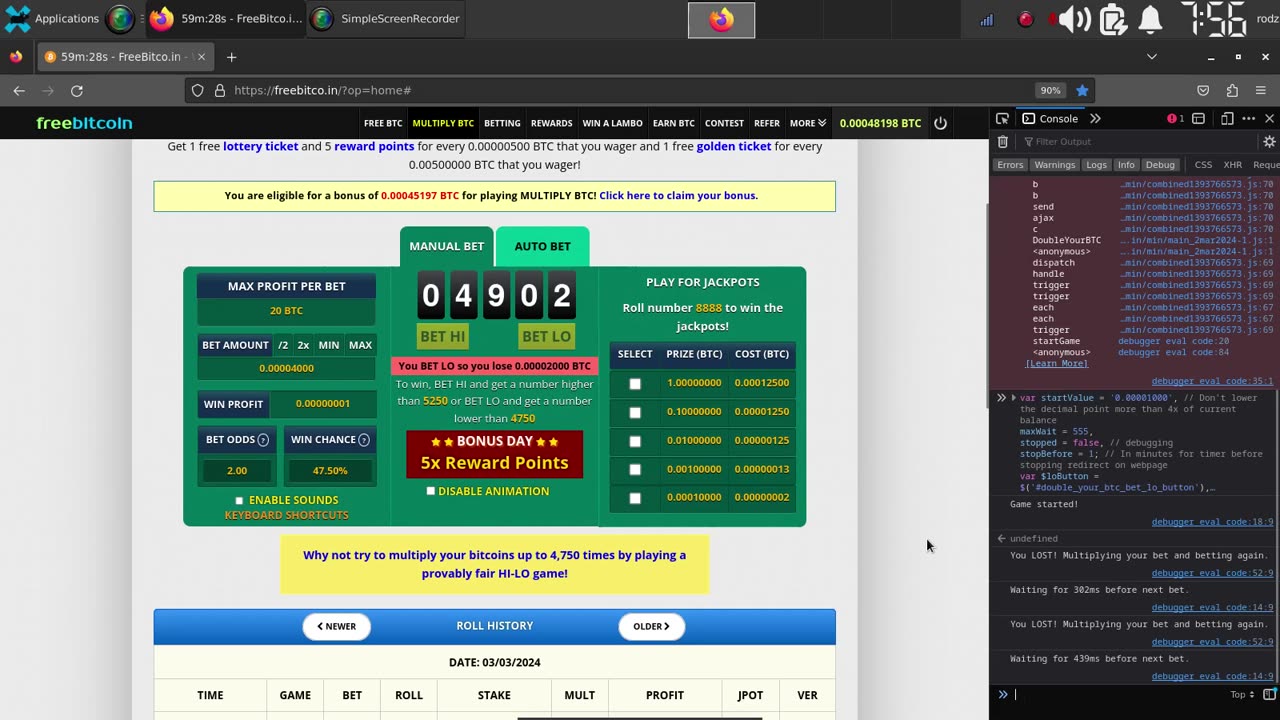Double the bet with 2x button
The width and height of the screenshot is (1280, 720).
click(303, 345)
